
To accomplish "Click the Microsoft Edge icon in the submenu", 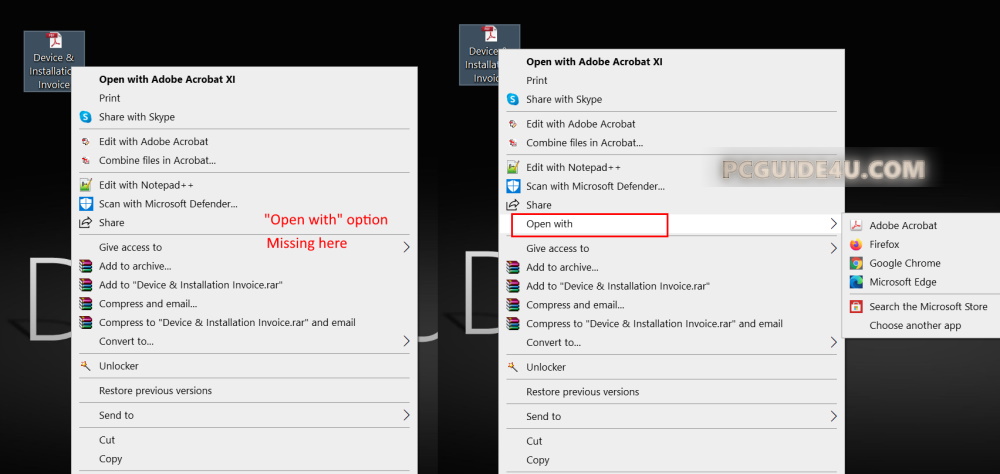I will coord(856,283).
